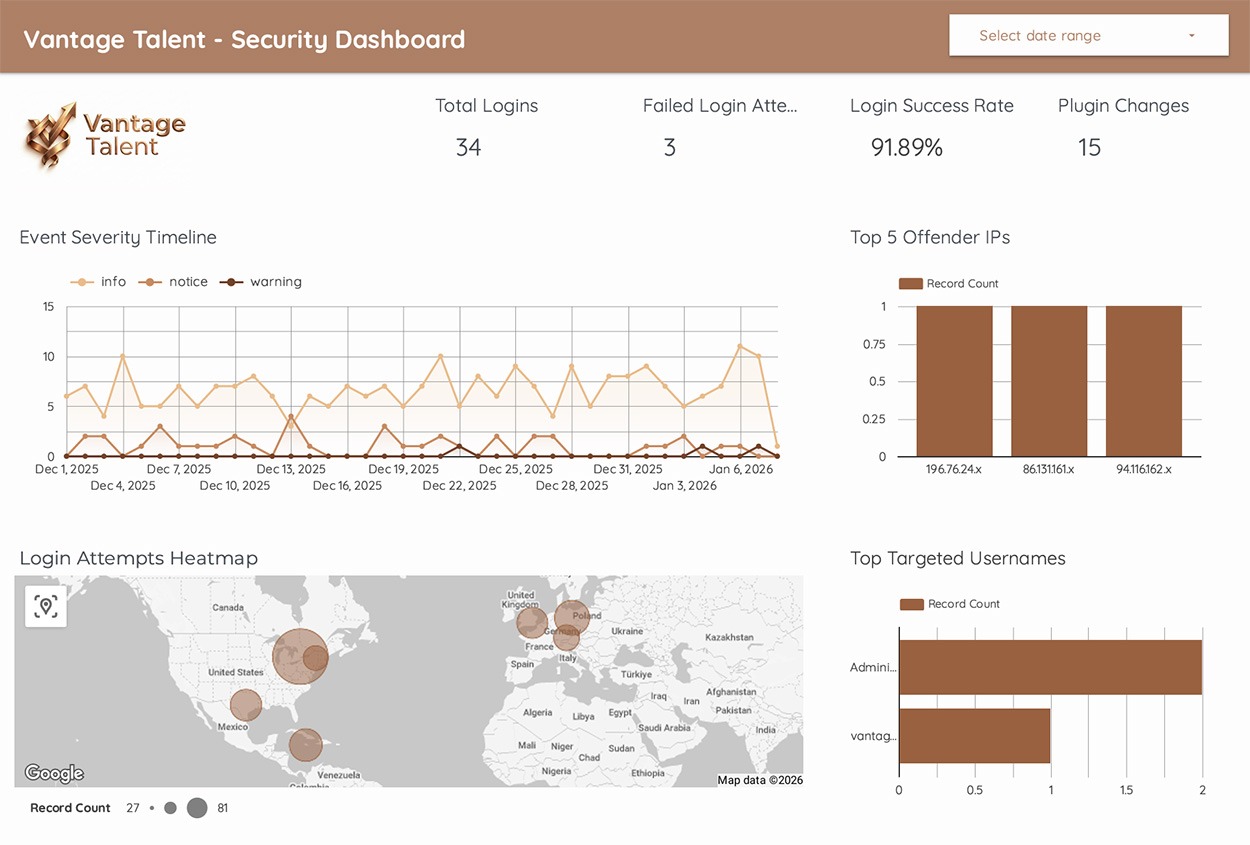This screenshot has width=1250, height=845.
Task: Click the Admin username bar
Action: click(1050, 667)
